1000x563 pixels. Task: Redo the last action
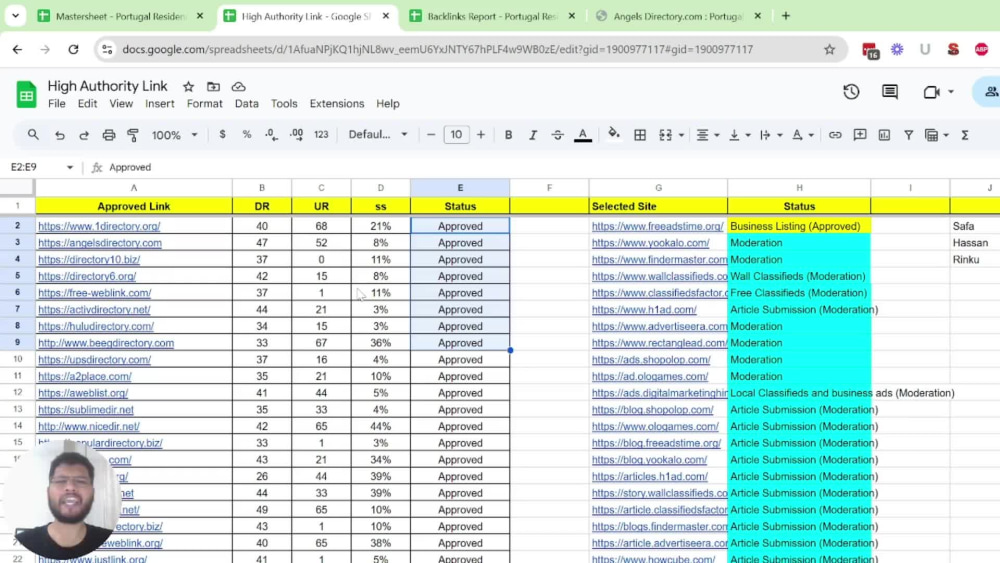click(x=84, y=135)
